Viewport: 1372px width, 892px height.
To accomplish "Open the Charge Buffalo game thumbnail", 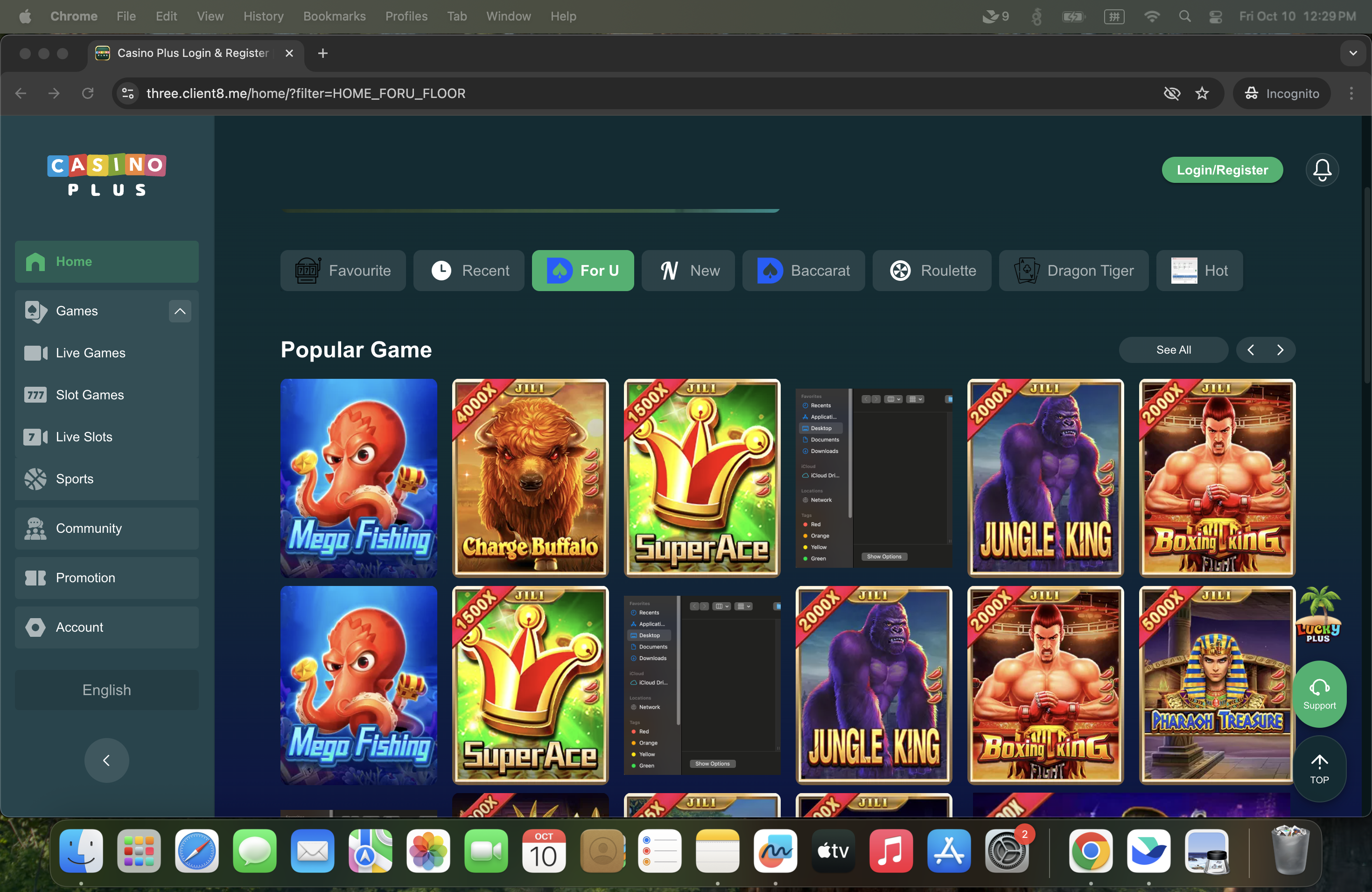I will pos(530,478).
